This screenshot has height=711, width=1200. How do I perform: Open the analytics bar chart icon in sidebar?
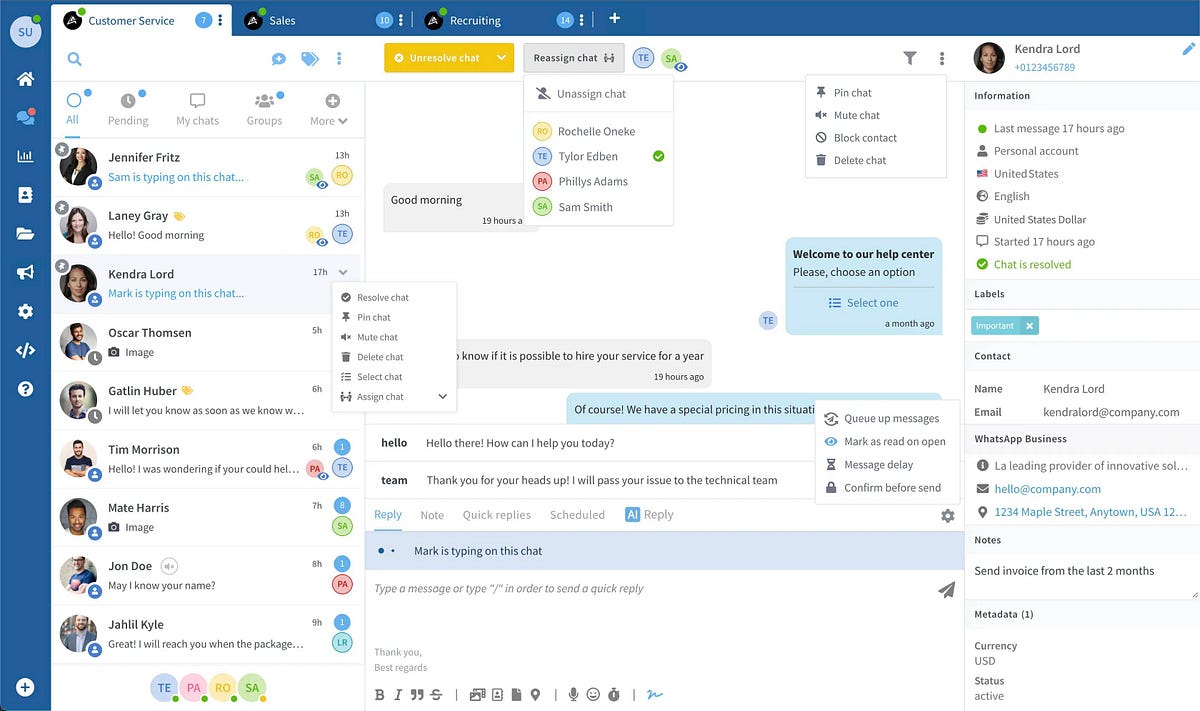pos(25,156)
